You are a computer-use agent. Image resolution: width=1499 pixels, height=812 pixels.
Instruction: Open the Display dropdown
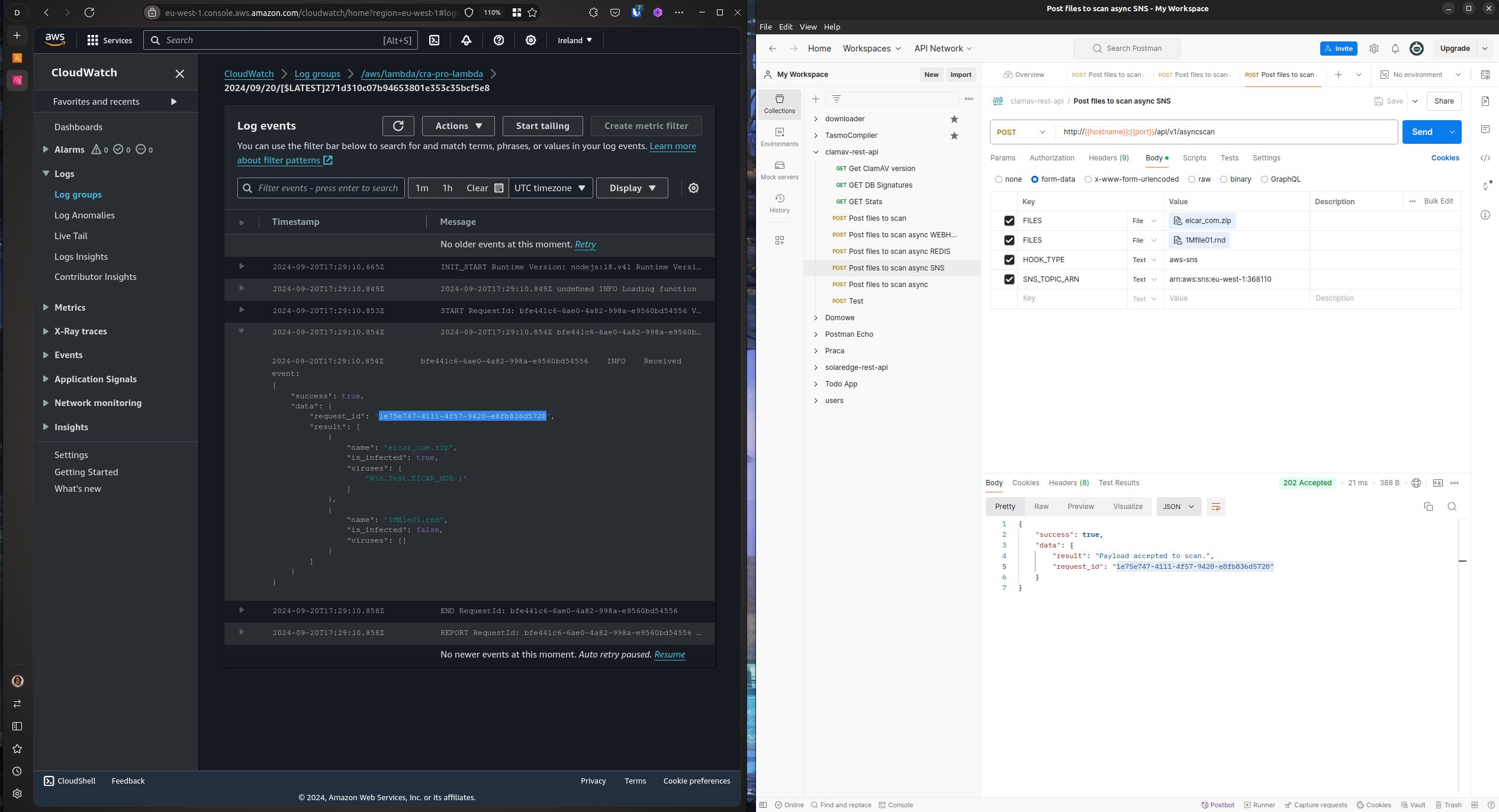point(632,188)
